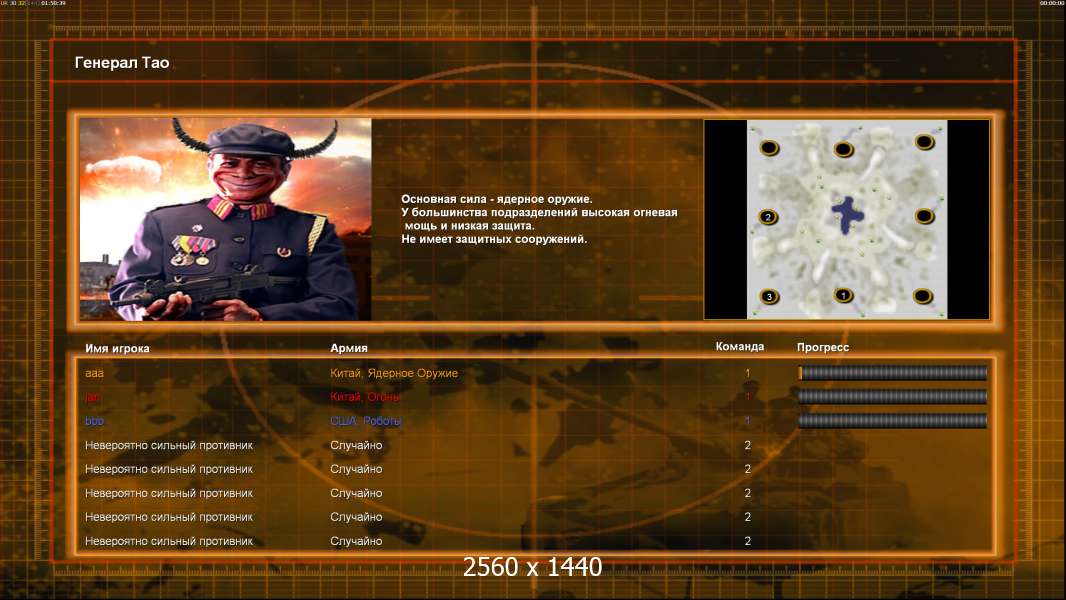This screenshot has height=600, width=1066.
Task: Pick the empty start slot in minimap's top-left corner
Action: 769,147
